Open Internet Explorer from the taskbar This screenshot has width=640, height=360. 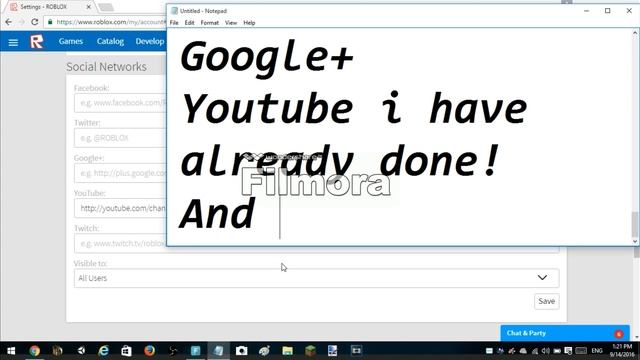point(104,351)
